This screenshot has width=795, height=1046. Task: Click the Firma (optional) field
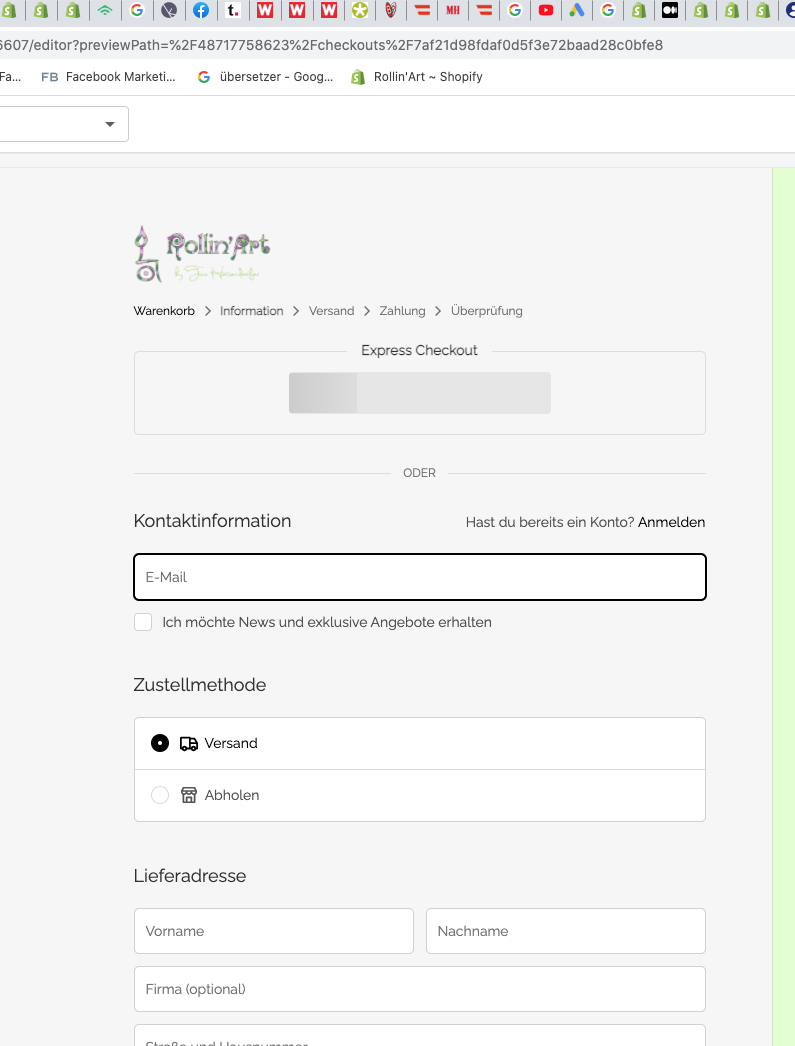click(x=419, y=989)
